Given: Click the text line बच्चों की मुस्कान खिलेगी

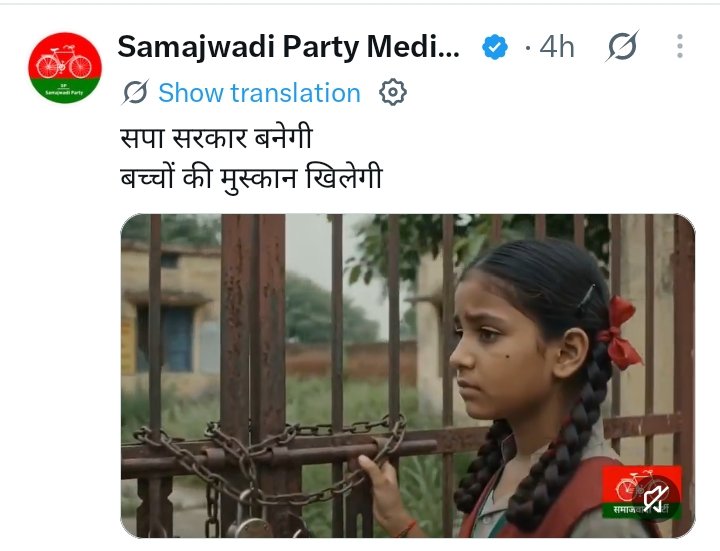Looking at the screenshot, I should click(x=251, y=179).
